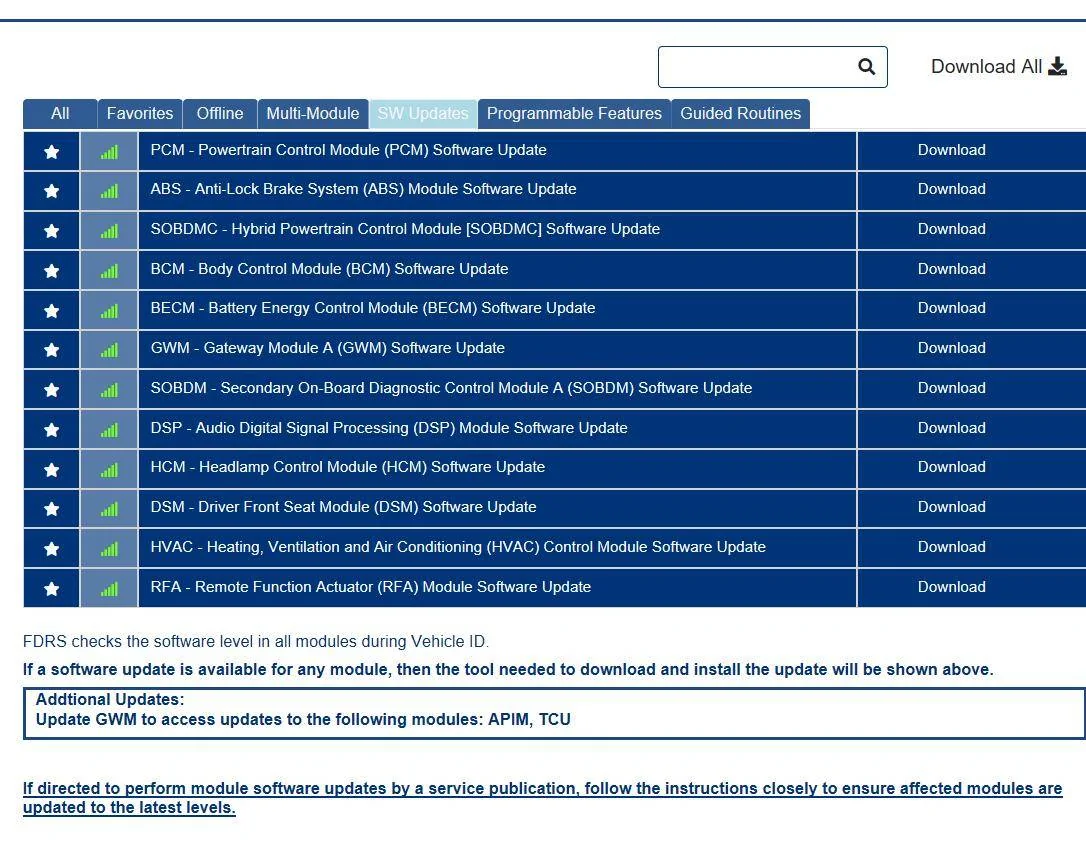Select the Multi-Module tab

[312, 114]
